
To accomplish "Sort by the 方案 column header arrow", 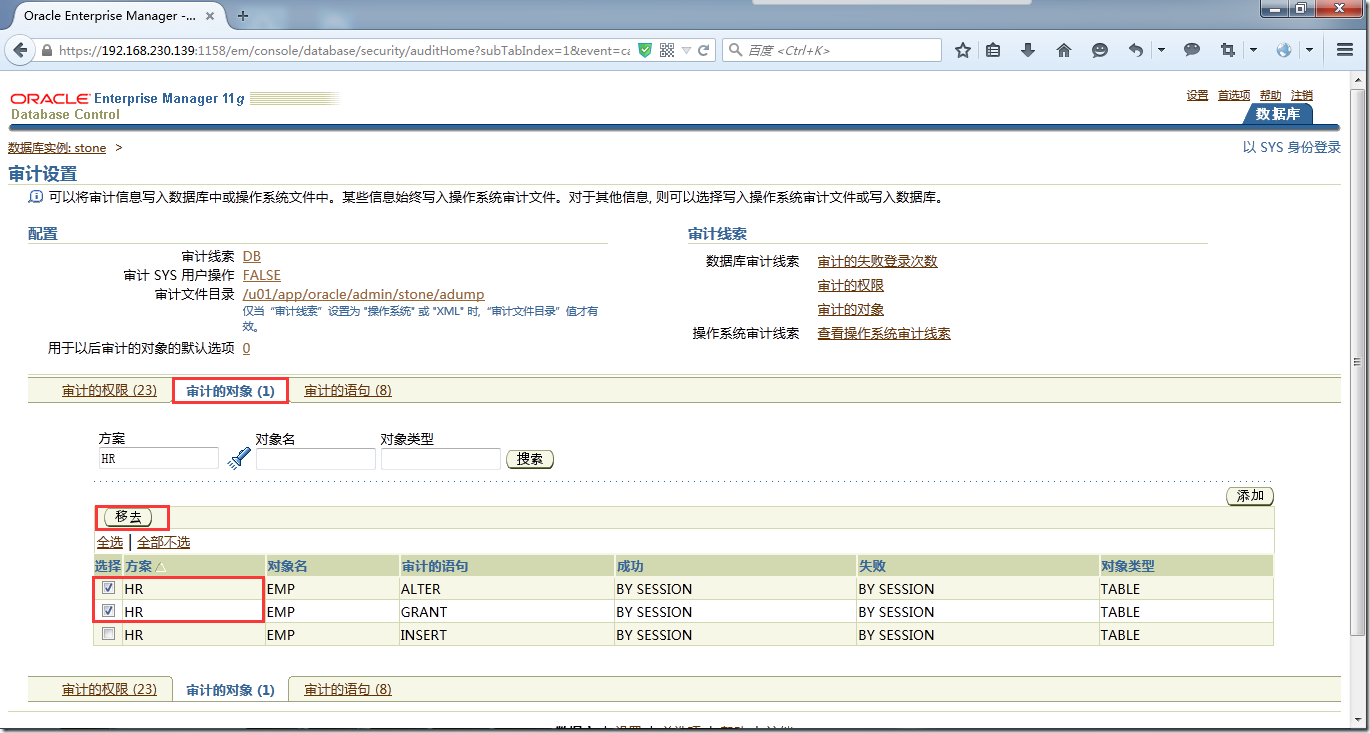I will coord(160,567).
